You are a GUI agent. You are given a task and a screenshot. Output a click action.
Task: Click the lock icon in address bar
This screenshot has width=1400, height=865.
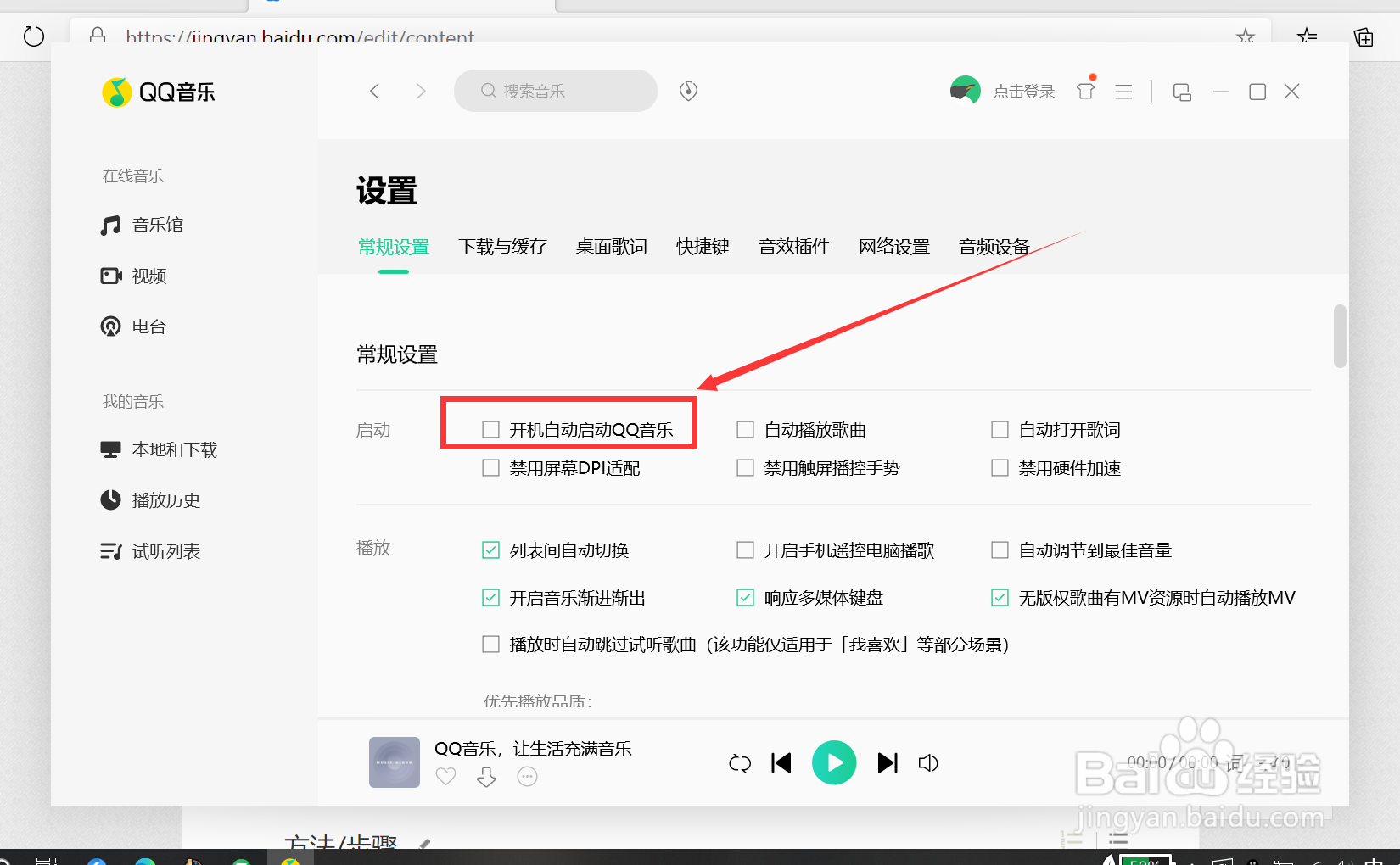pyautogui.click(x=98, y=36)
